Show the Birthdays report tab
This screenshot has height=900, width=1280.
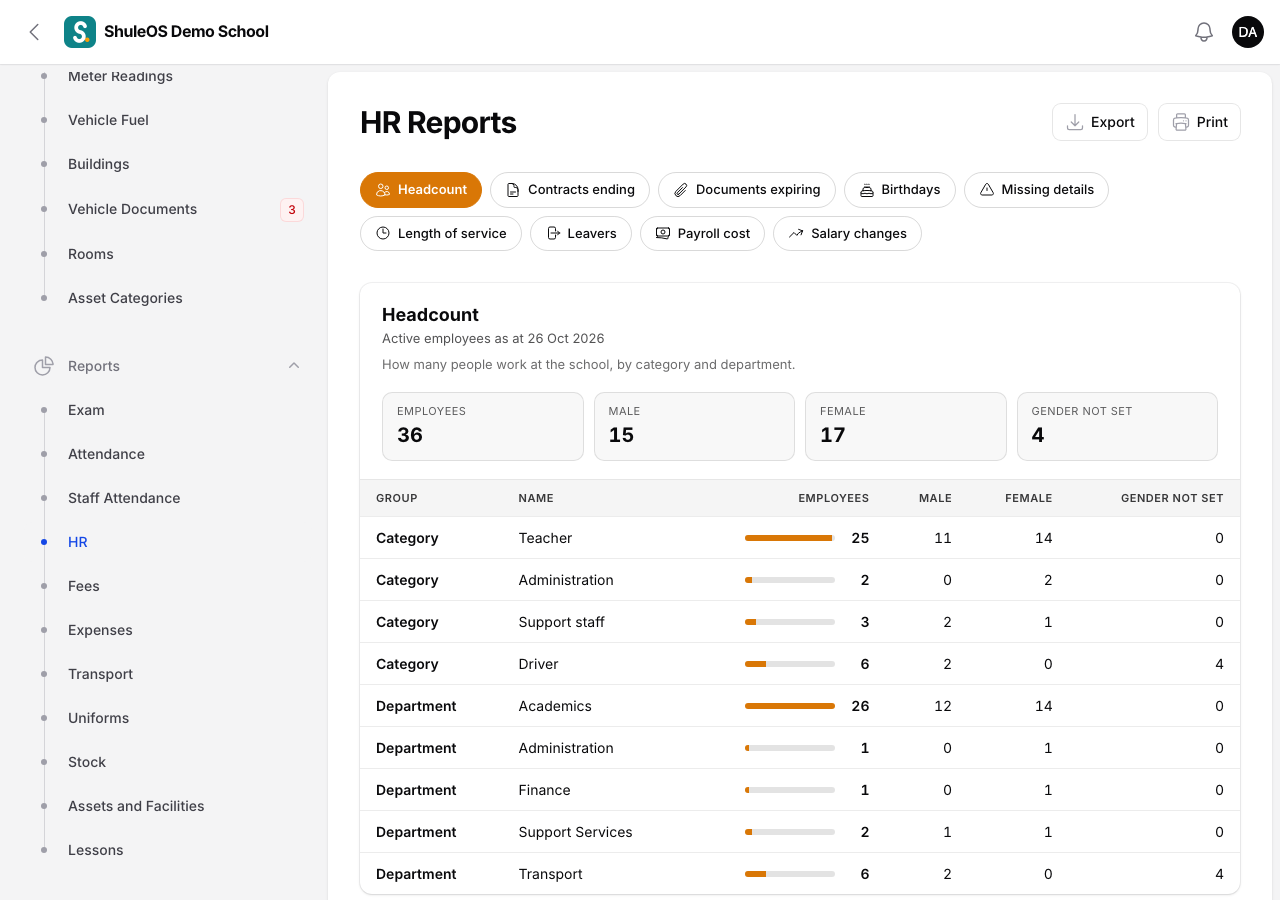(x=900, y=190)
